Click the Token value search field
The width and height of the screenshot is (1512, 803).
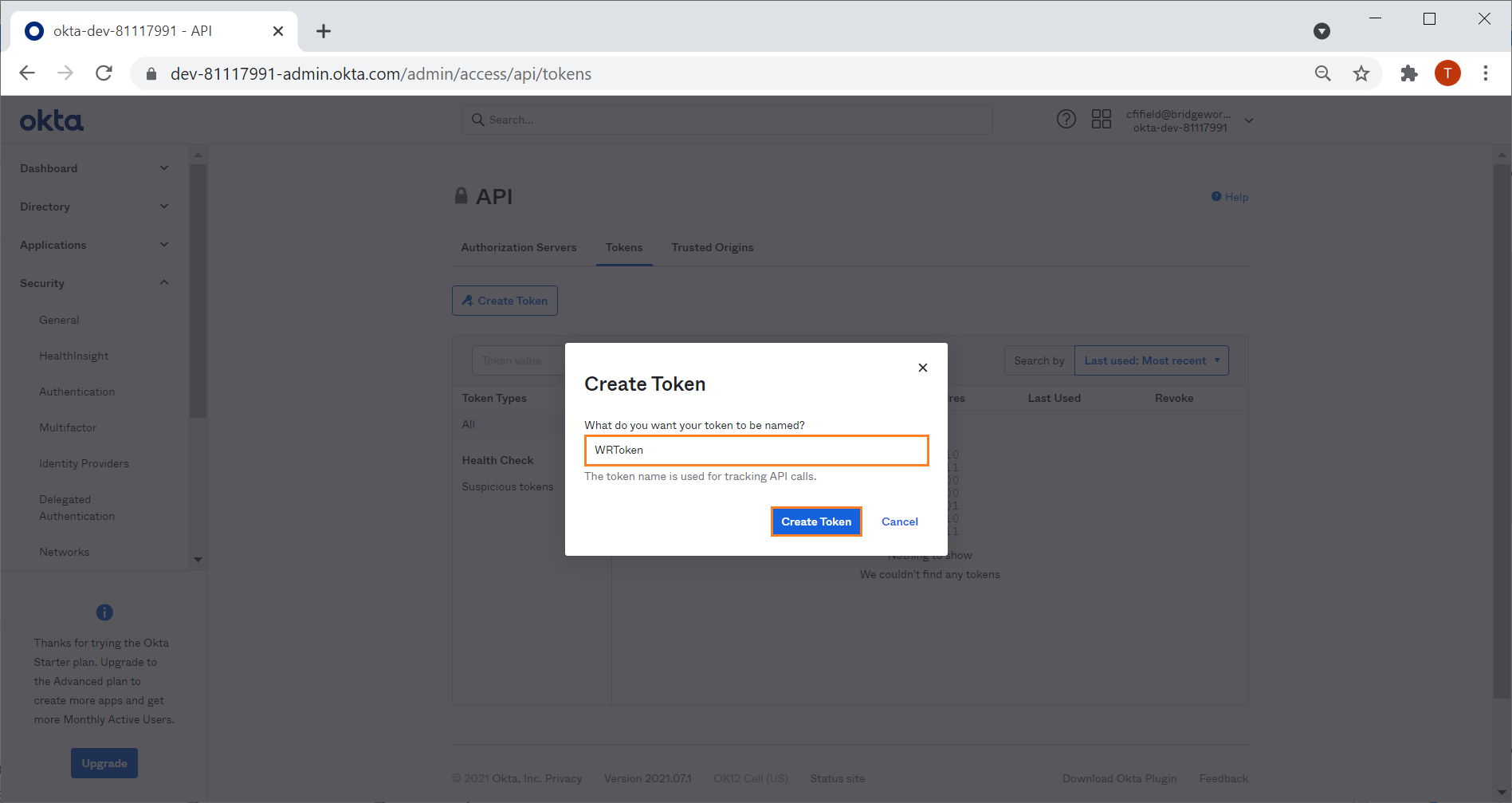pos(518,360)
